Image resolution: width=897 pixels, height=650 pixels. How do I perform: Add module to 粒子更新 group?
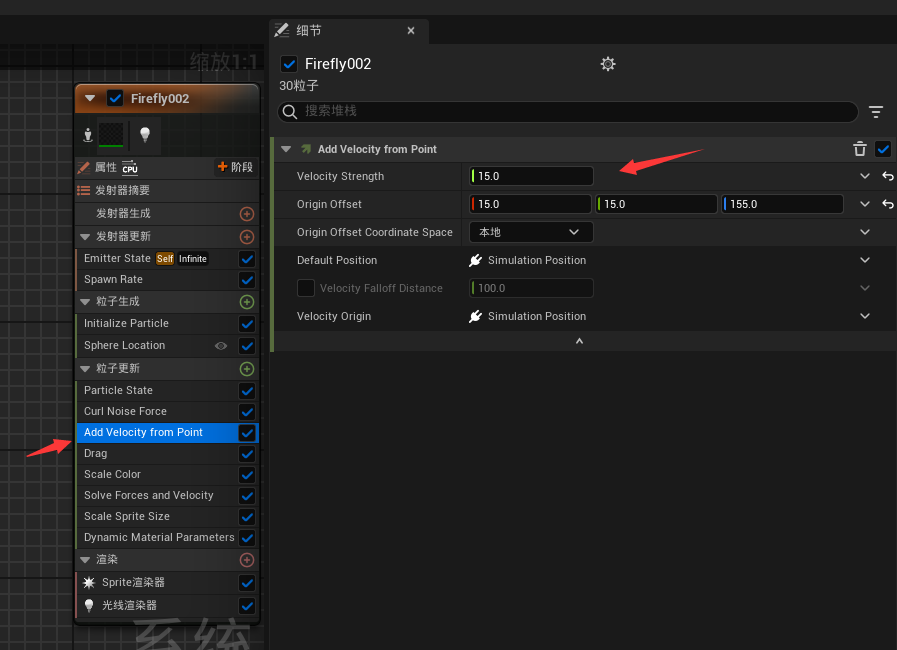click(247, 369)
